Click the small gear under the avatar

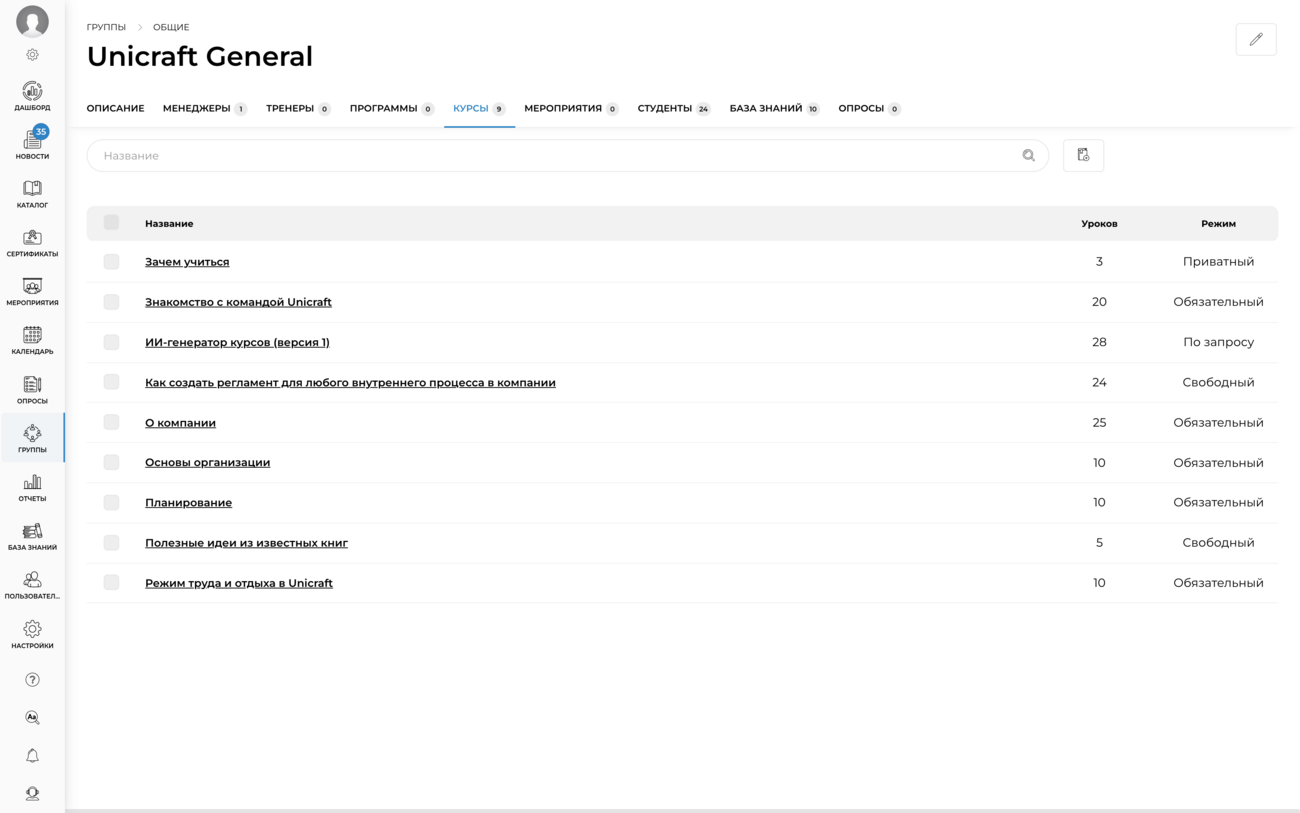click(32, 55)
